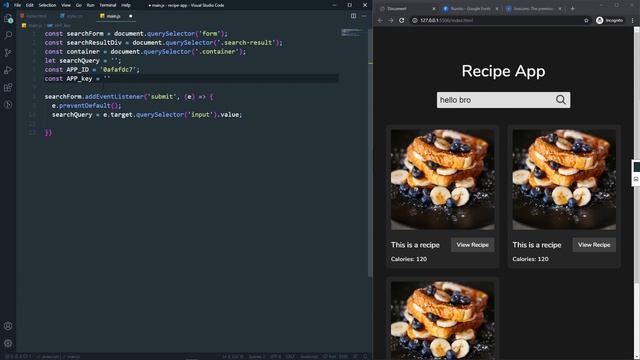Open the Accounts icon in VS Code activity bar

click(x=8, y=326)
